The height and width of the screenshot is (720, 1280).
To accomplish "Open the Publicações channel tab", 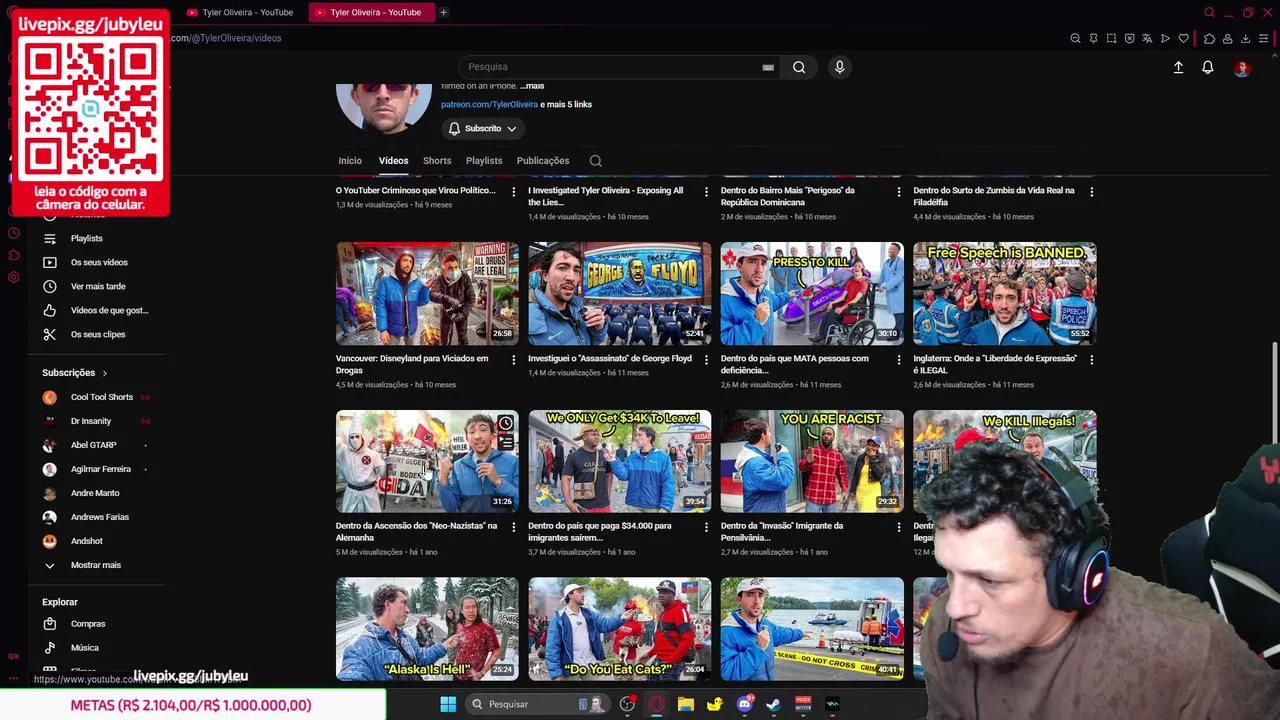I will [543, 161].
